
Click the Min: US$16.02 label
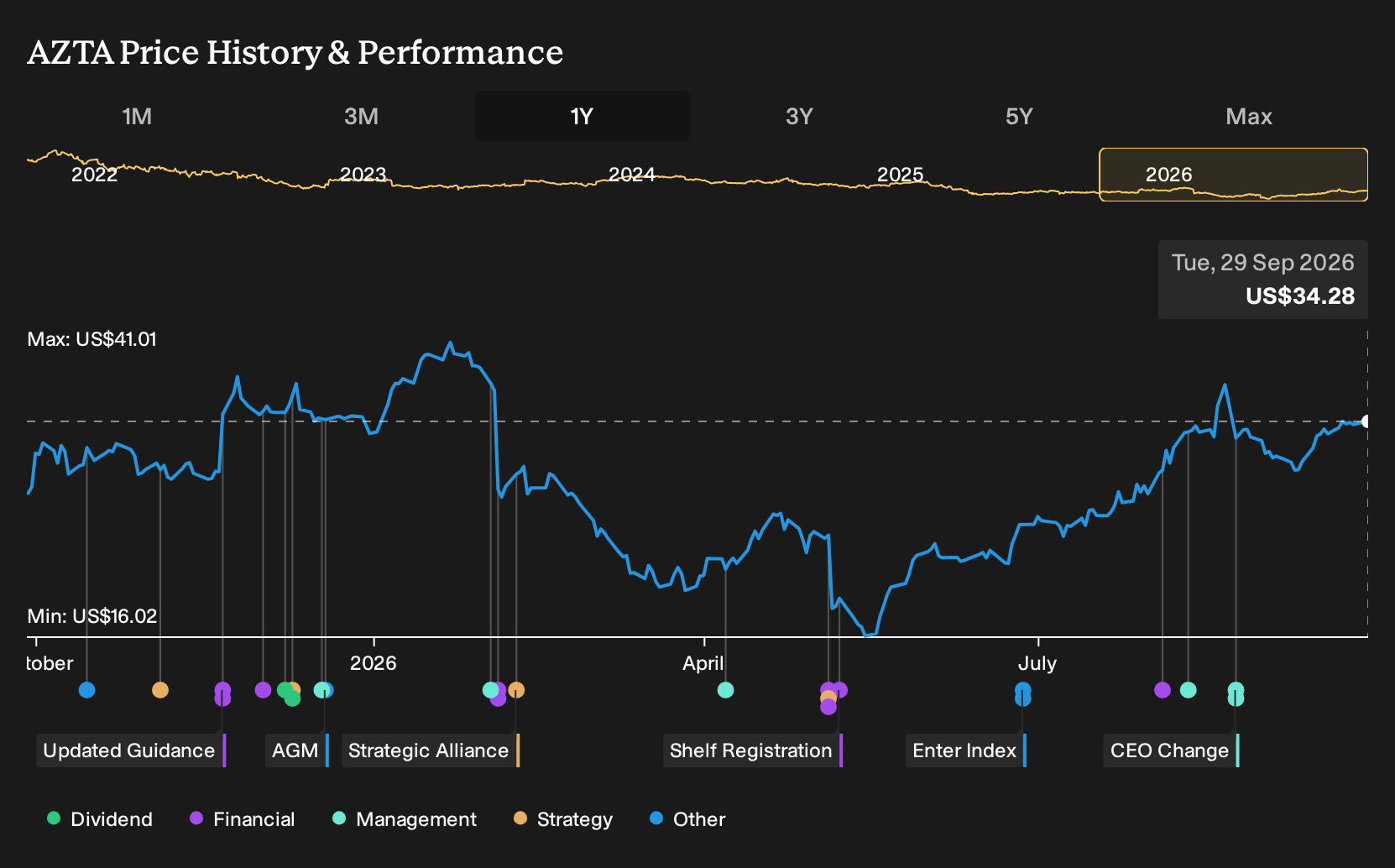pos(92,616)
